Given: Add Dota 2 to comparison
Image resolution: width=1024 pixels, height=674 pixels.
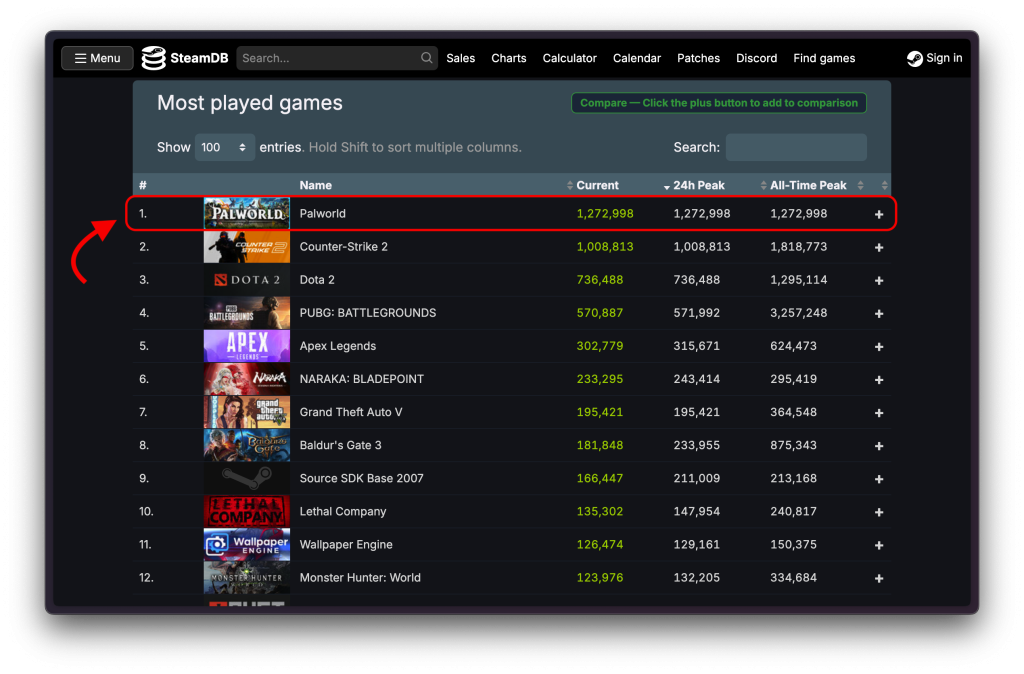Looking at the screenshot, I should 879,280.
